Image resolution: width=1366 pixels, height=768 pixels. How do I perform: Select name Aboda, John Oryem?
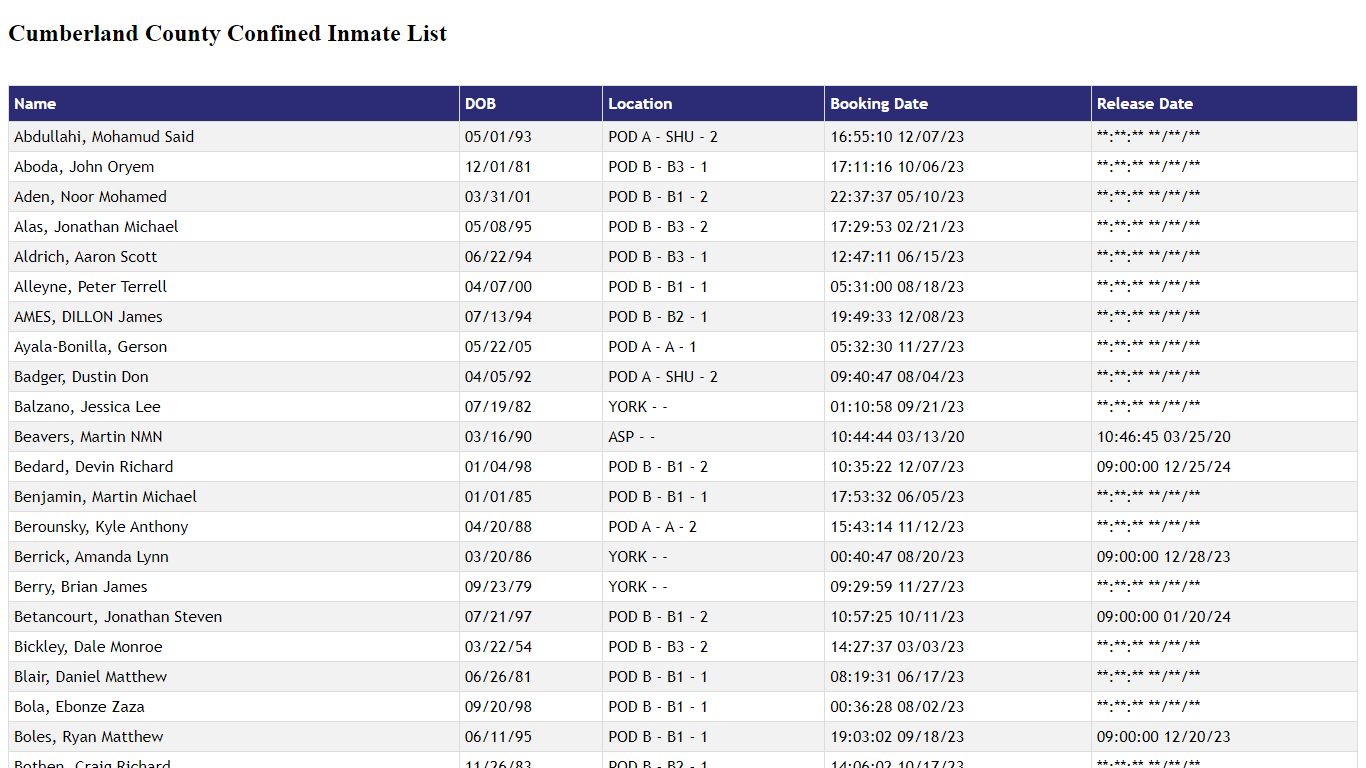pos(84,167)
